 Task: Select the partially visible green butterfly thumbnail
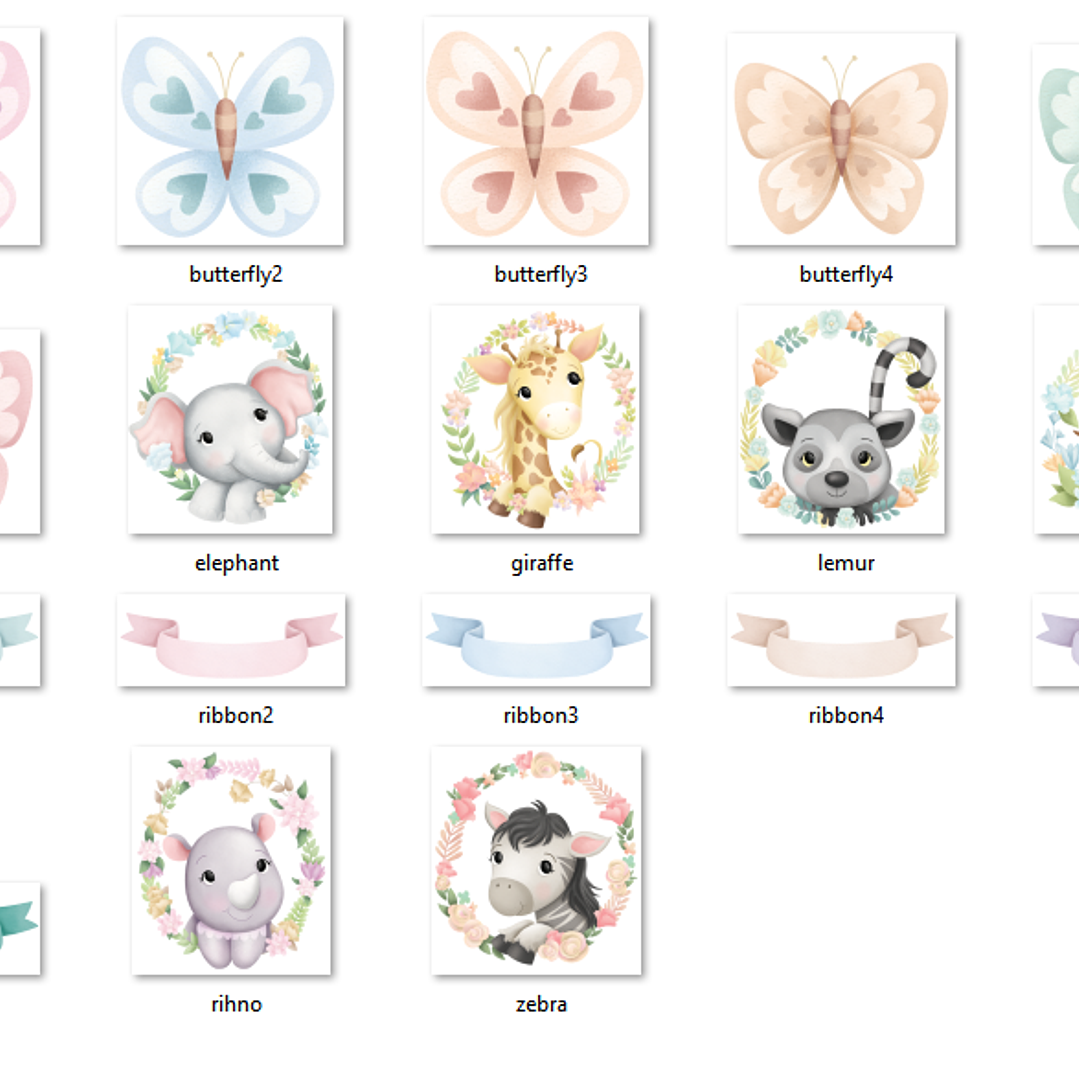pos(1056,145)
